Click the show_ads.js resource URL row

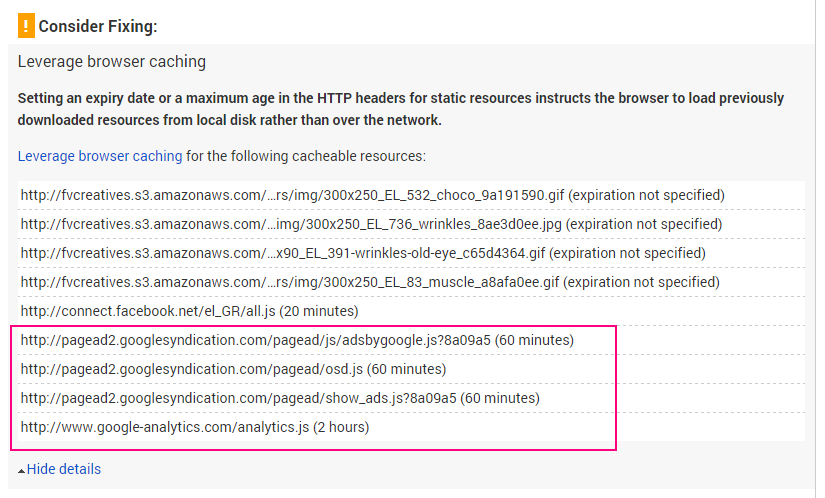click(411, 398)
